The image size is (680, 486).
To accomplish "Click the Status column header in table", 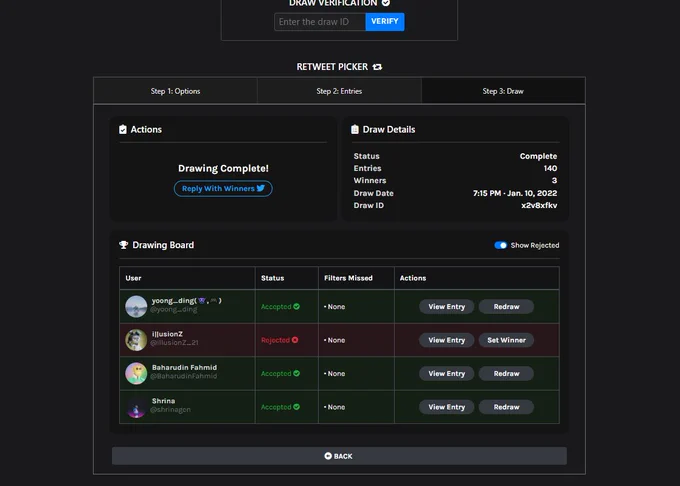I will (x=272, y=278).
